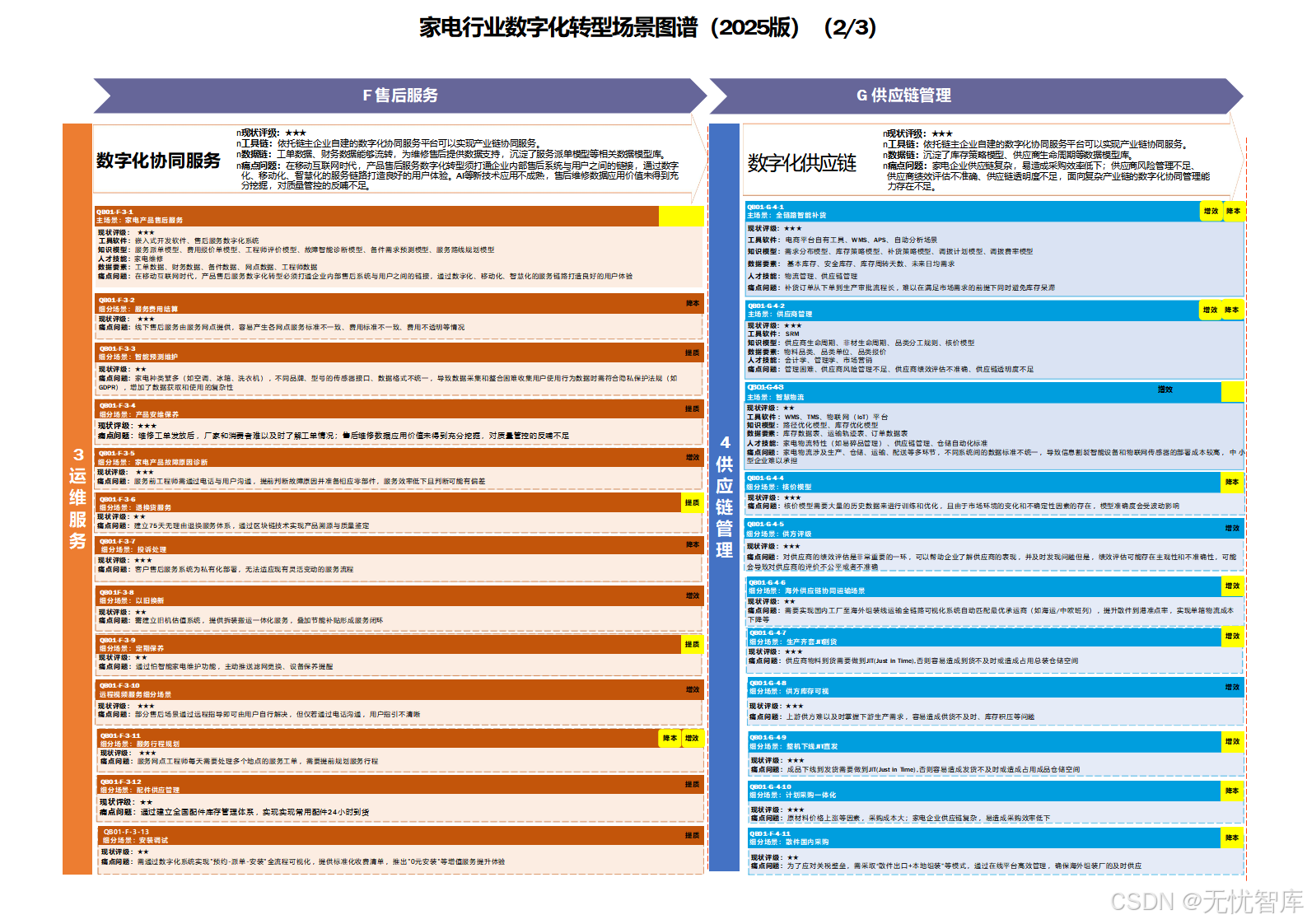The width and height of the screenshot is (1307, 924).
Task: Click the 'F 售后服务' arrow header
Action: point(400,96)
